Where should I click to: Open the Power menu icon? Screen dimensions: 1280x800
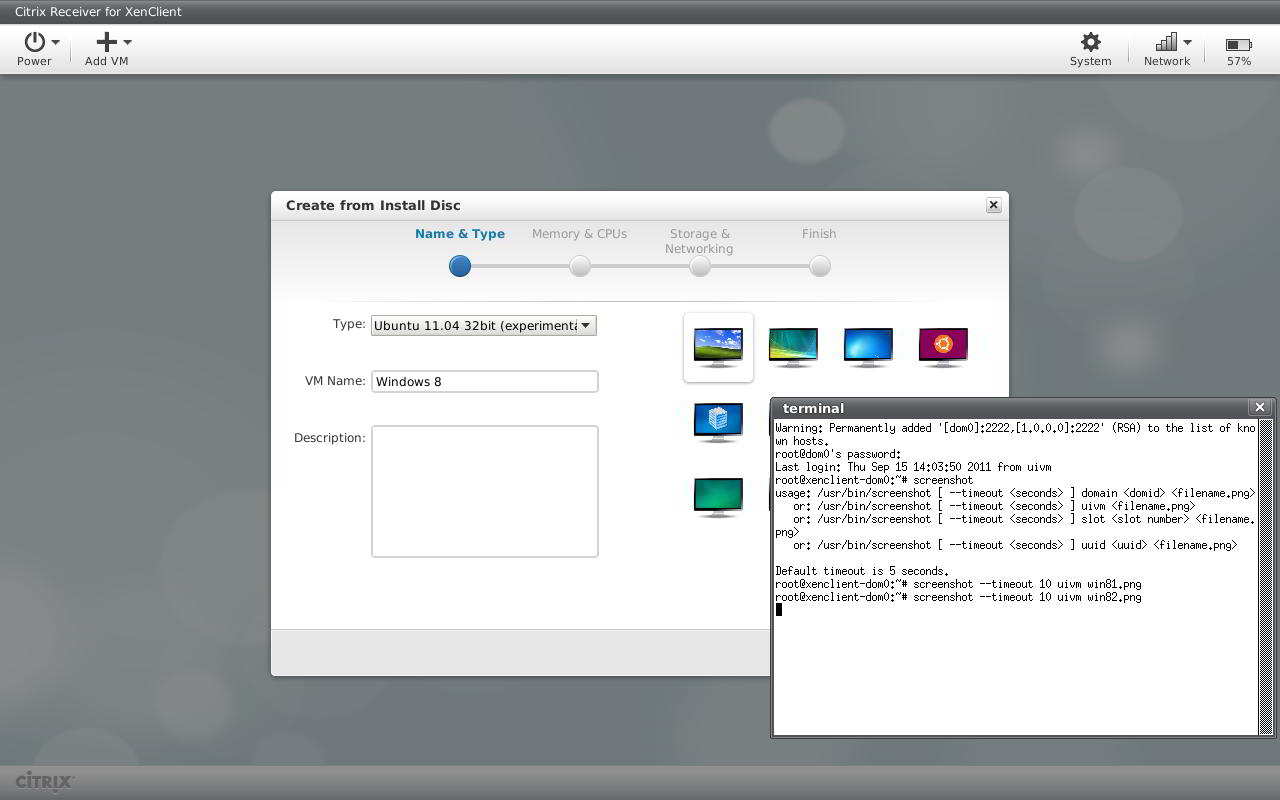coord(35,42)
